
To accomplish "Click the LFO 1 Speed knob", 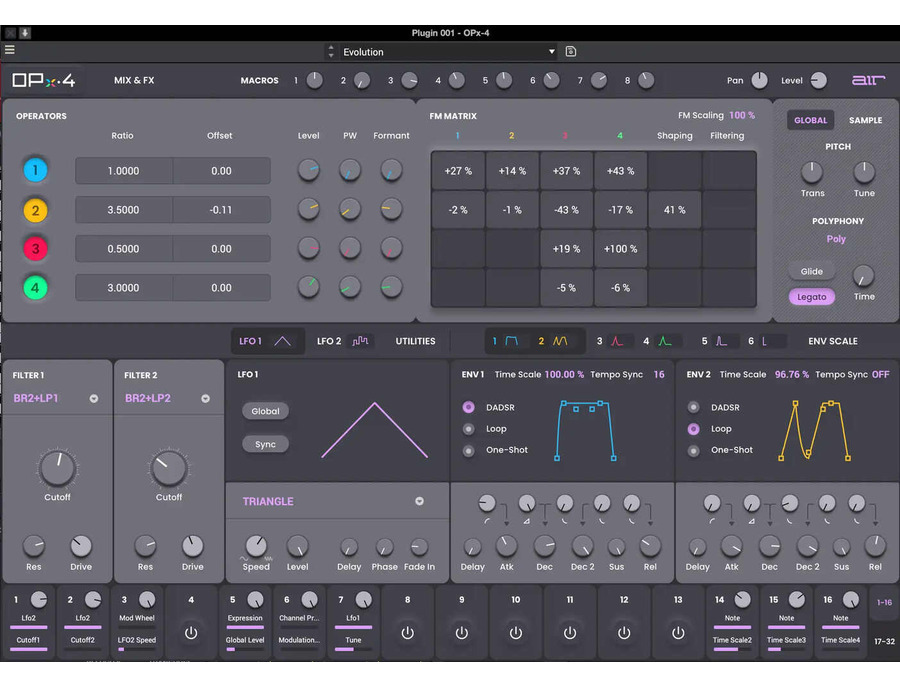I will [x=256, y=546].
